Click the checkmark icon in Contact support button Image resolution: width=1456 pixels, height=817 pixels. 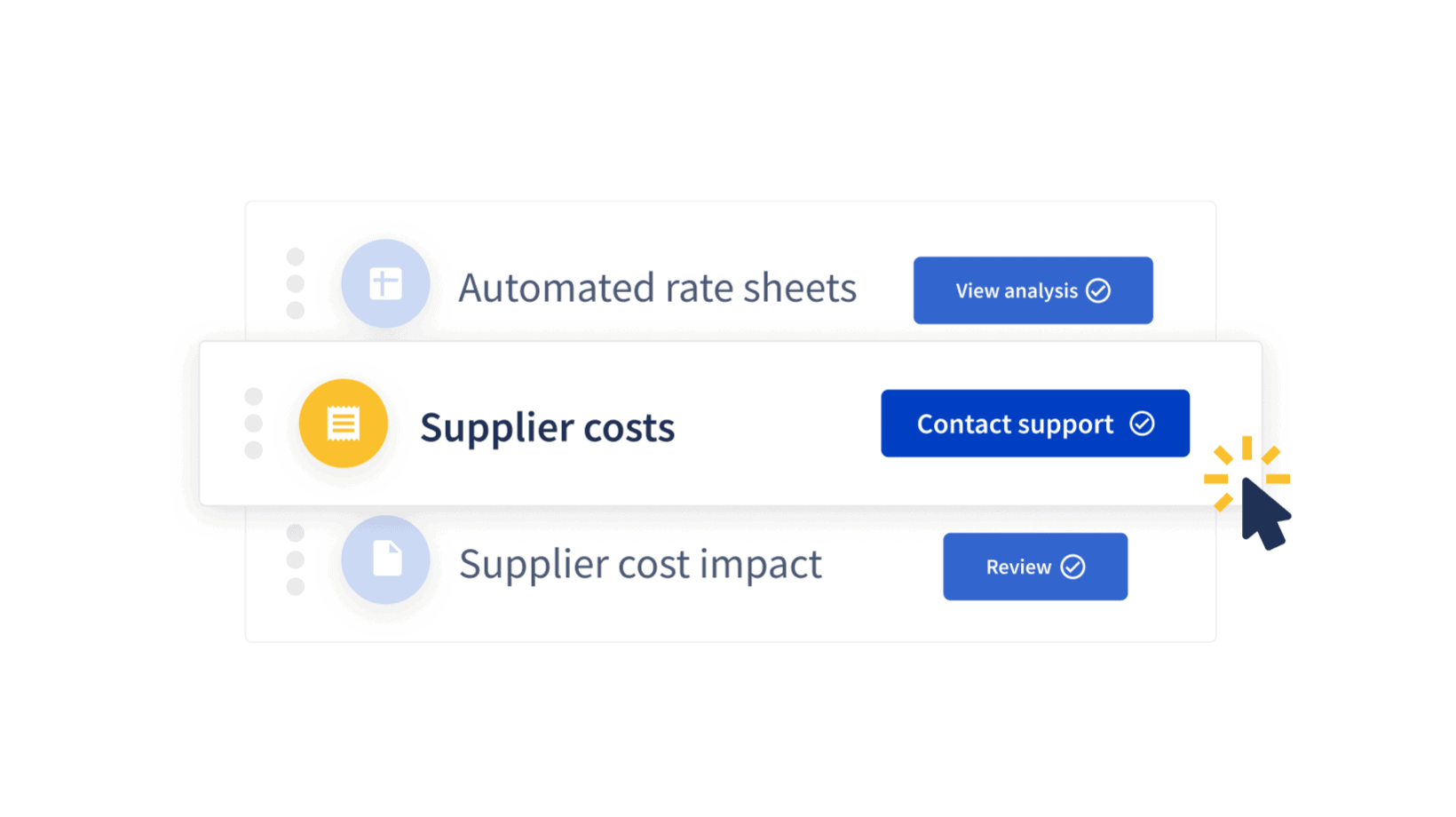[1143, 424]
